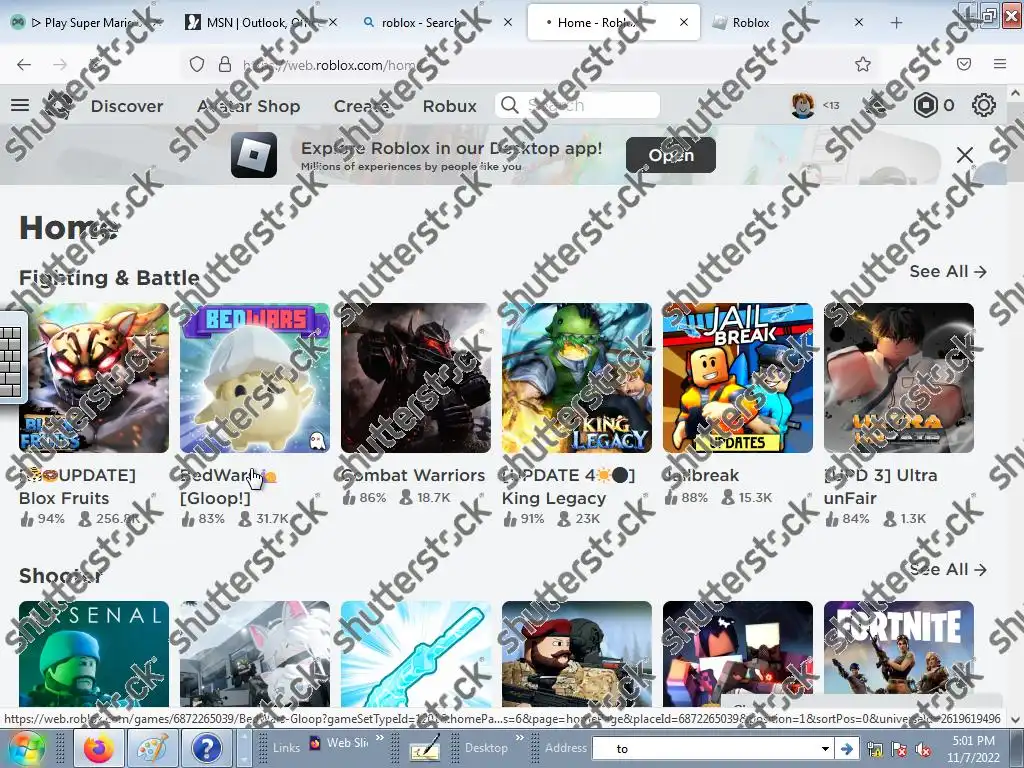
Task: Open the Roblox settings gear
Action: [984, 105]
